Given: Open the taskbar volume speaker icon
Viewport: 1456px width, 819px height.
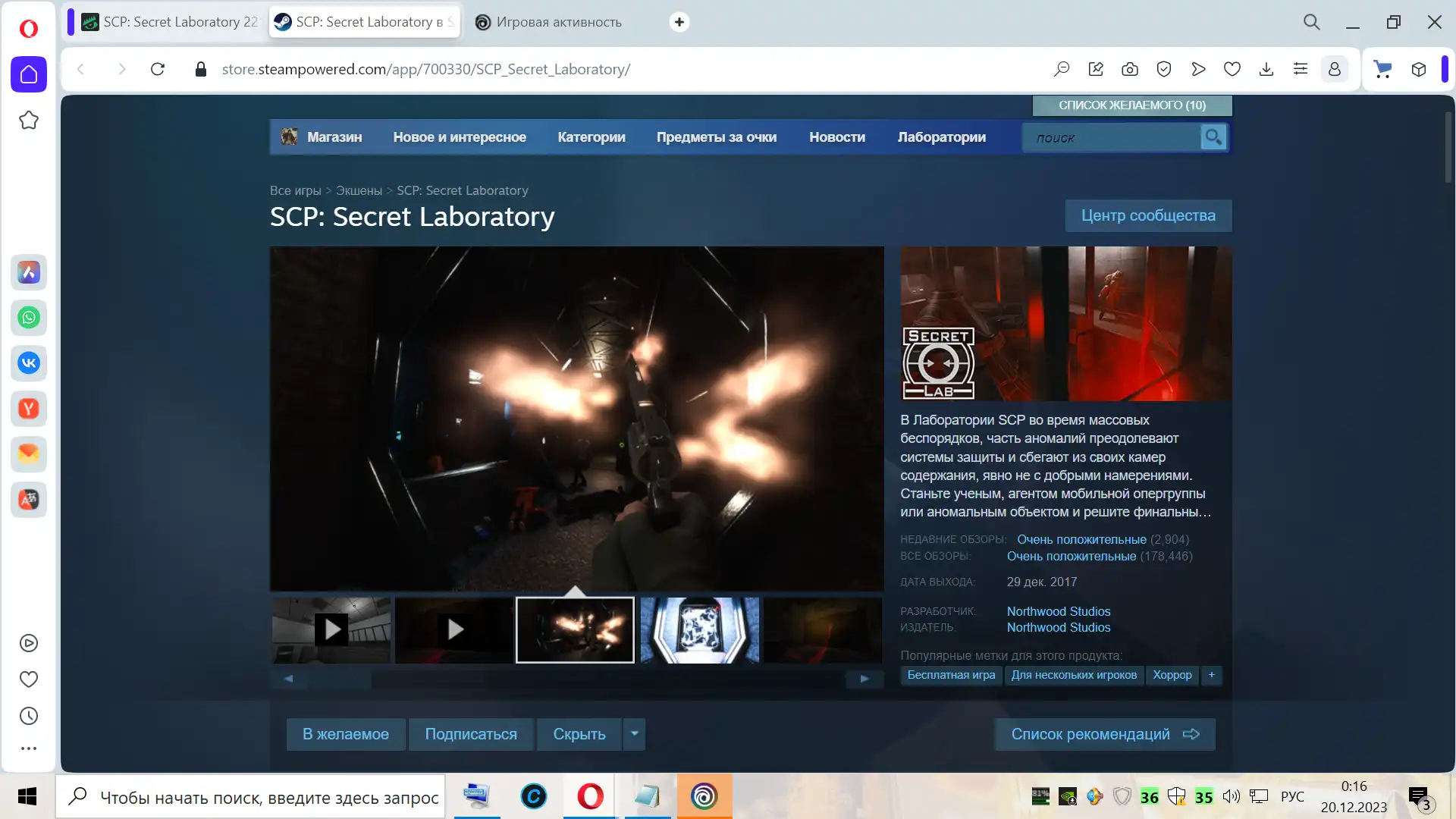Looking at the screenshot, I should [1231, 796].
